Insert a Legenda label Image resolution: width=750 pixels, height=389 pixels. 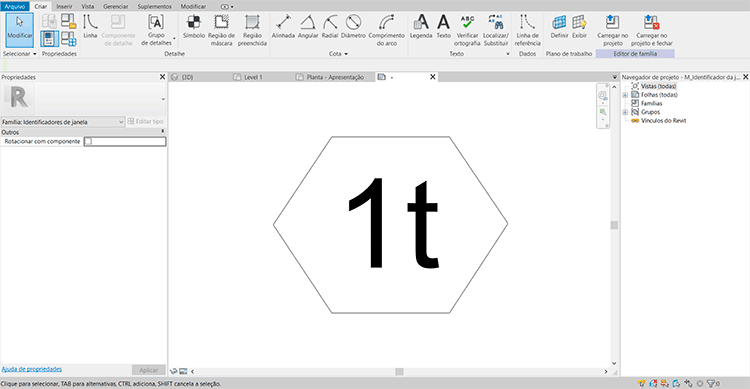421,27
